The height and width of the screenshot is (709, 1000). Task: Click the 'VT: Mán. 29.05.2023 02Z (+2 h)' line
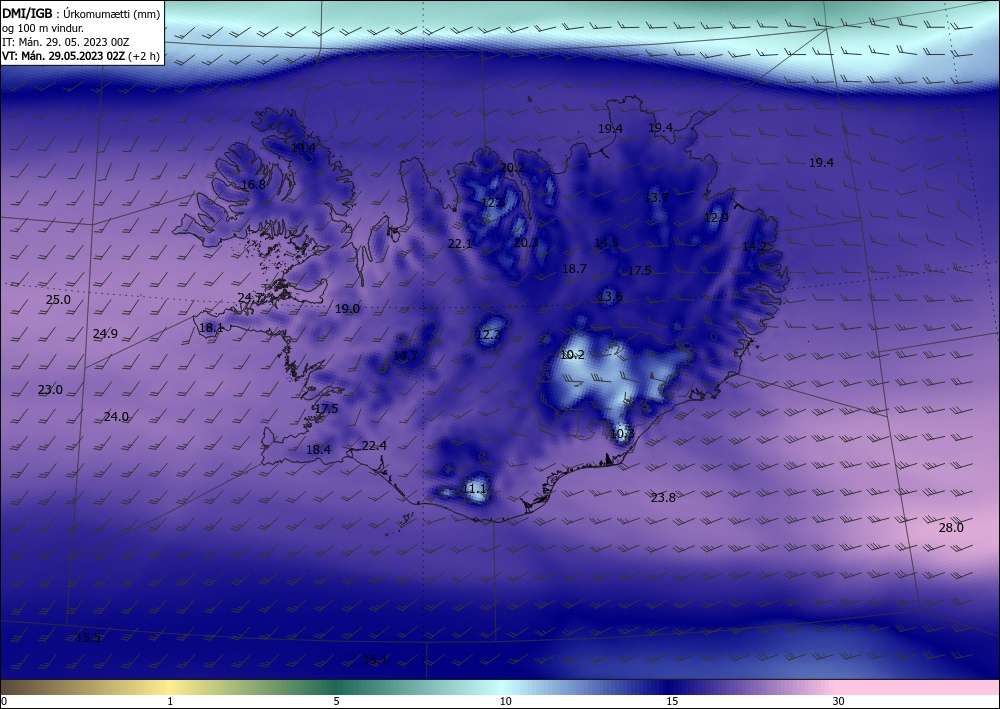tap(81, 56)
